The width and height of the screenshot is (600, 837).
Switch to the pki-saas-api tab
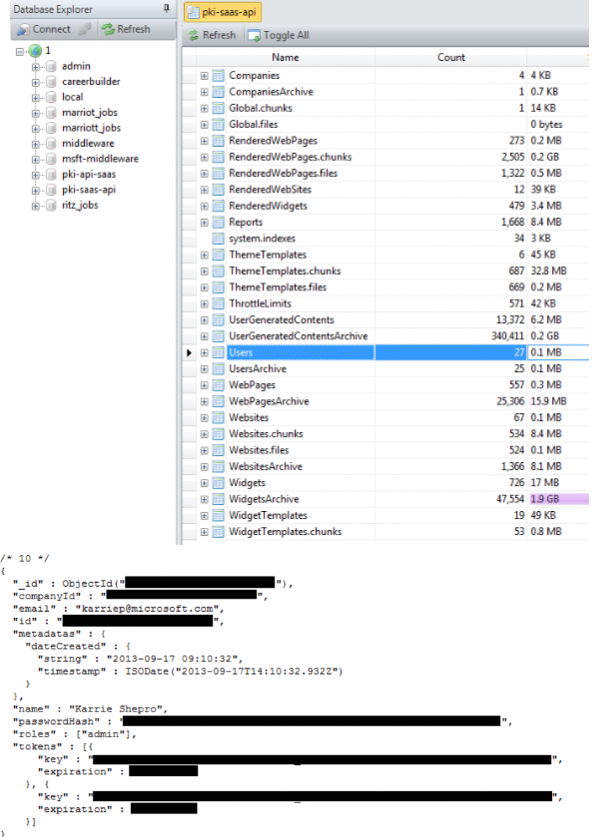click(x=223, y=12)
